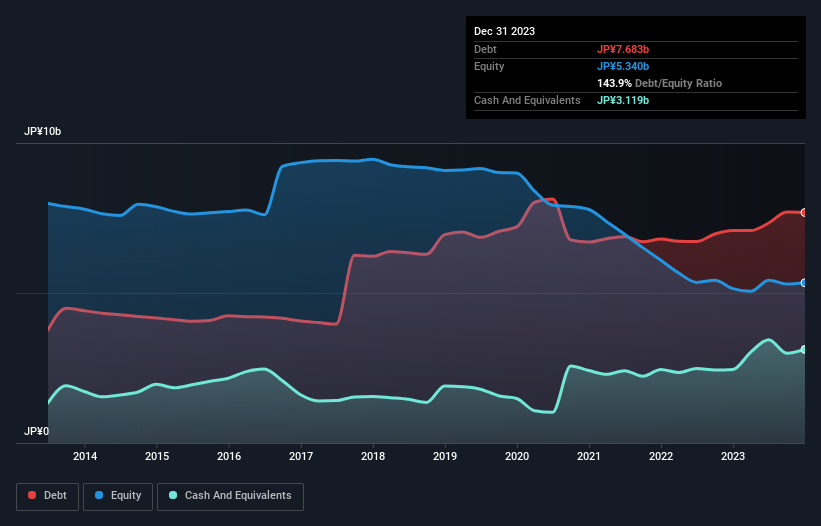Click the Dec 31 2023 tooltip date
Screen dimensions: 821x526
coord(504,31)
